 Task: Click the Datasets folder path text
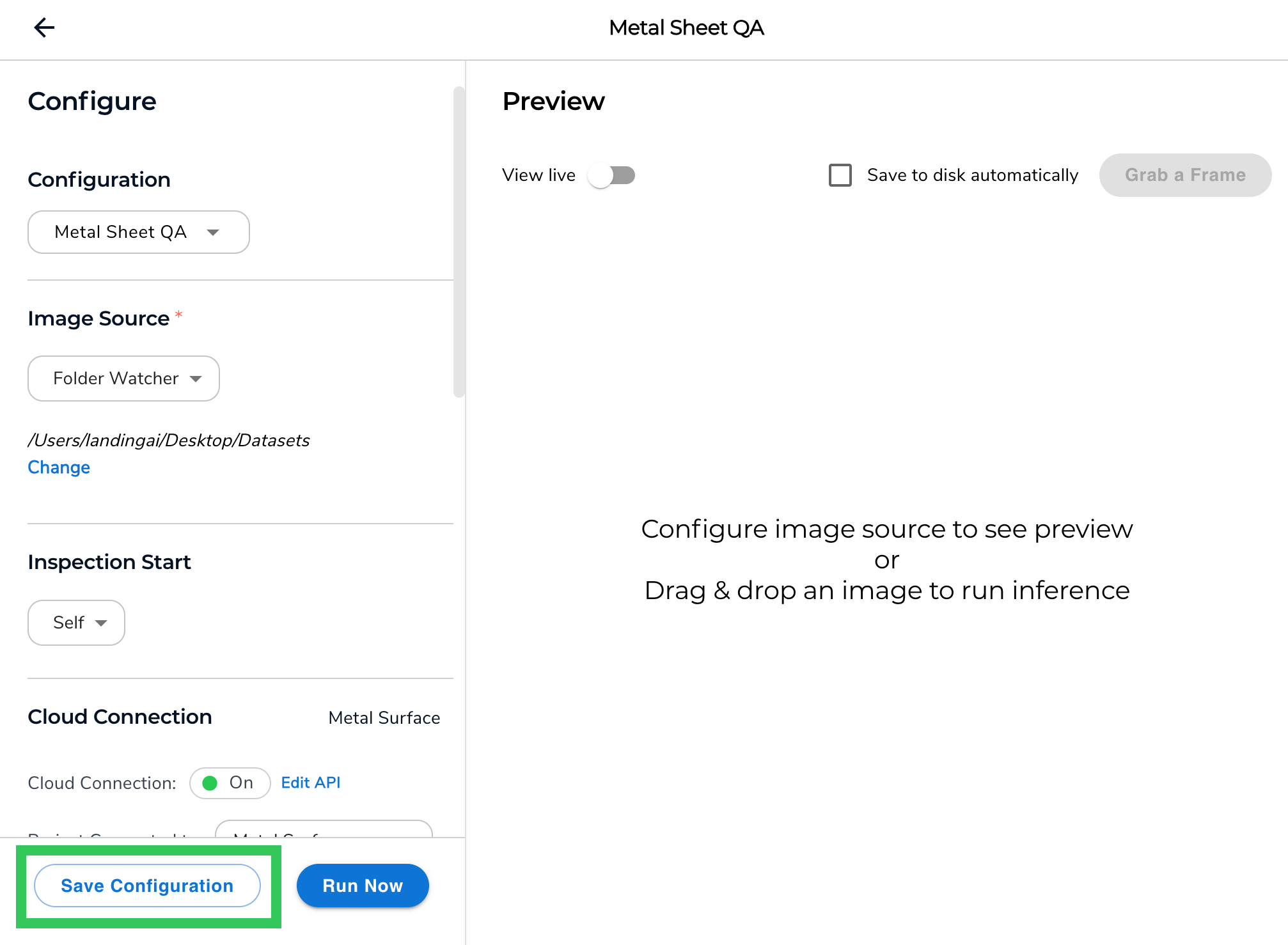[169, 440]
